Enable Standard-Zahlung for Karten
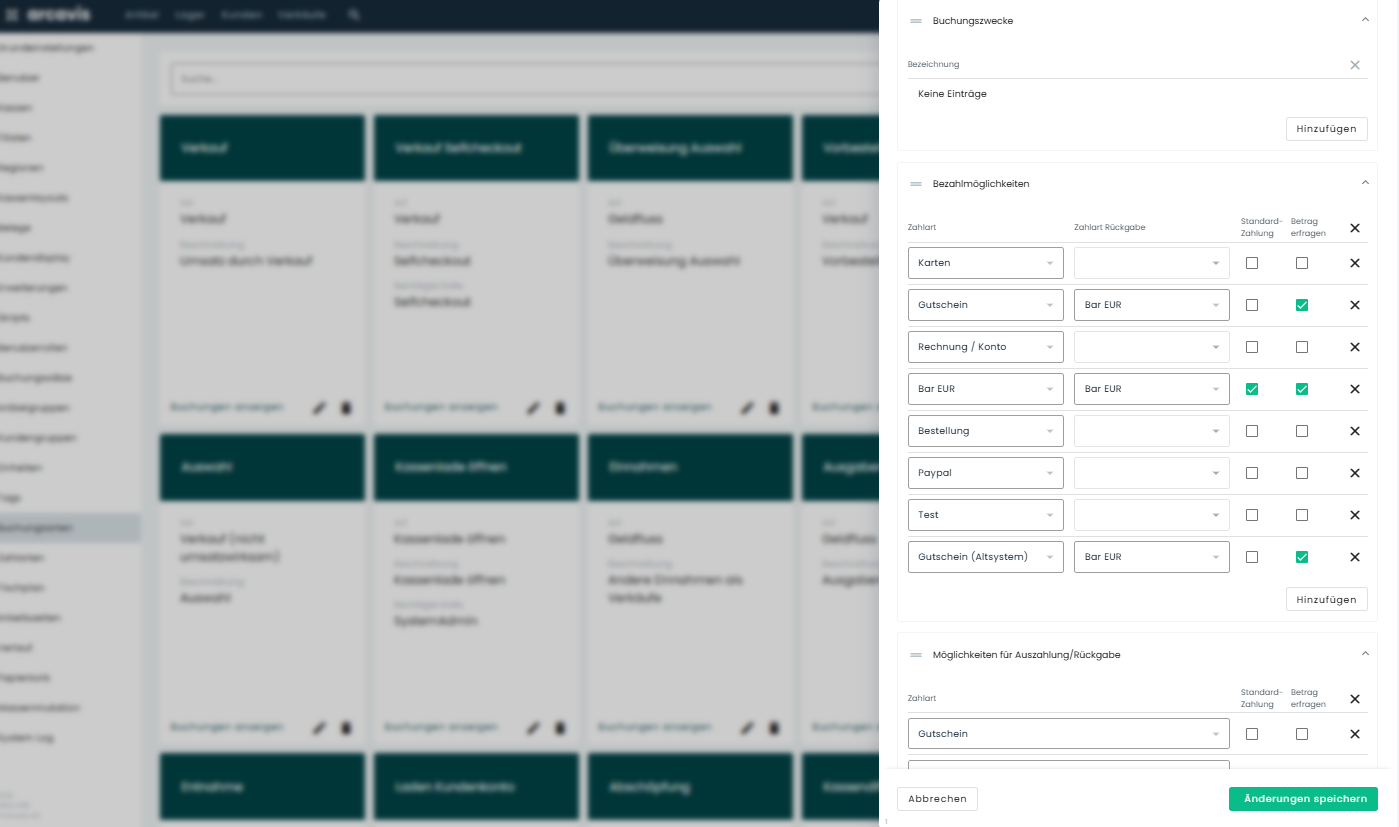 click(1251, 263)
